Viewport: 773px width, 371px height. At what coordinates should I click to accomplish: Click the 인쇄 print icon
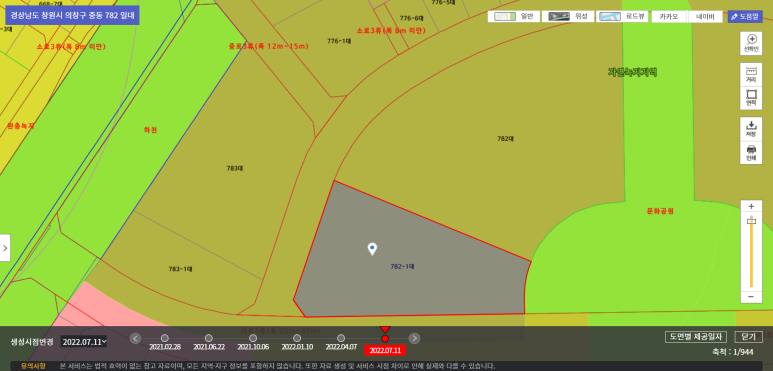point(751,152)
